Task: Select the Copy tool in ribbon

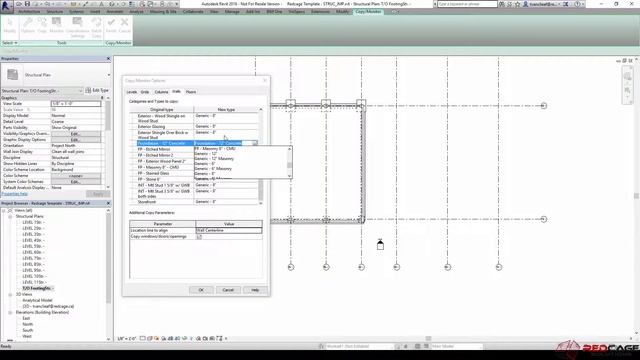Action: 42,26
